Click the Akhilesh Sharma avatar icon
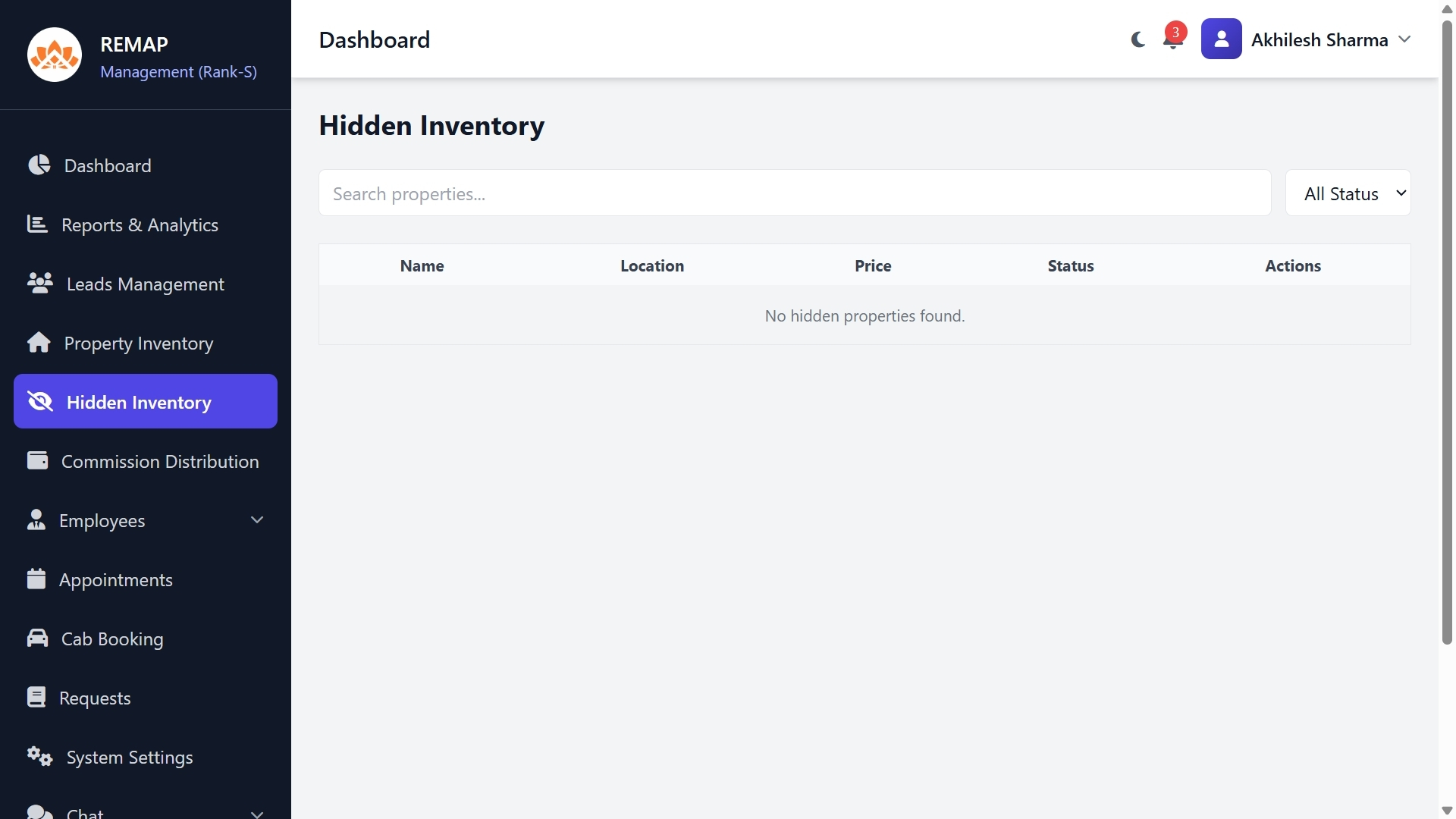The image size is (1456, 819). click(1222, 39)
